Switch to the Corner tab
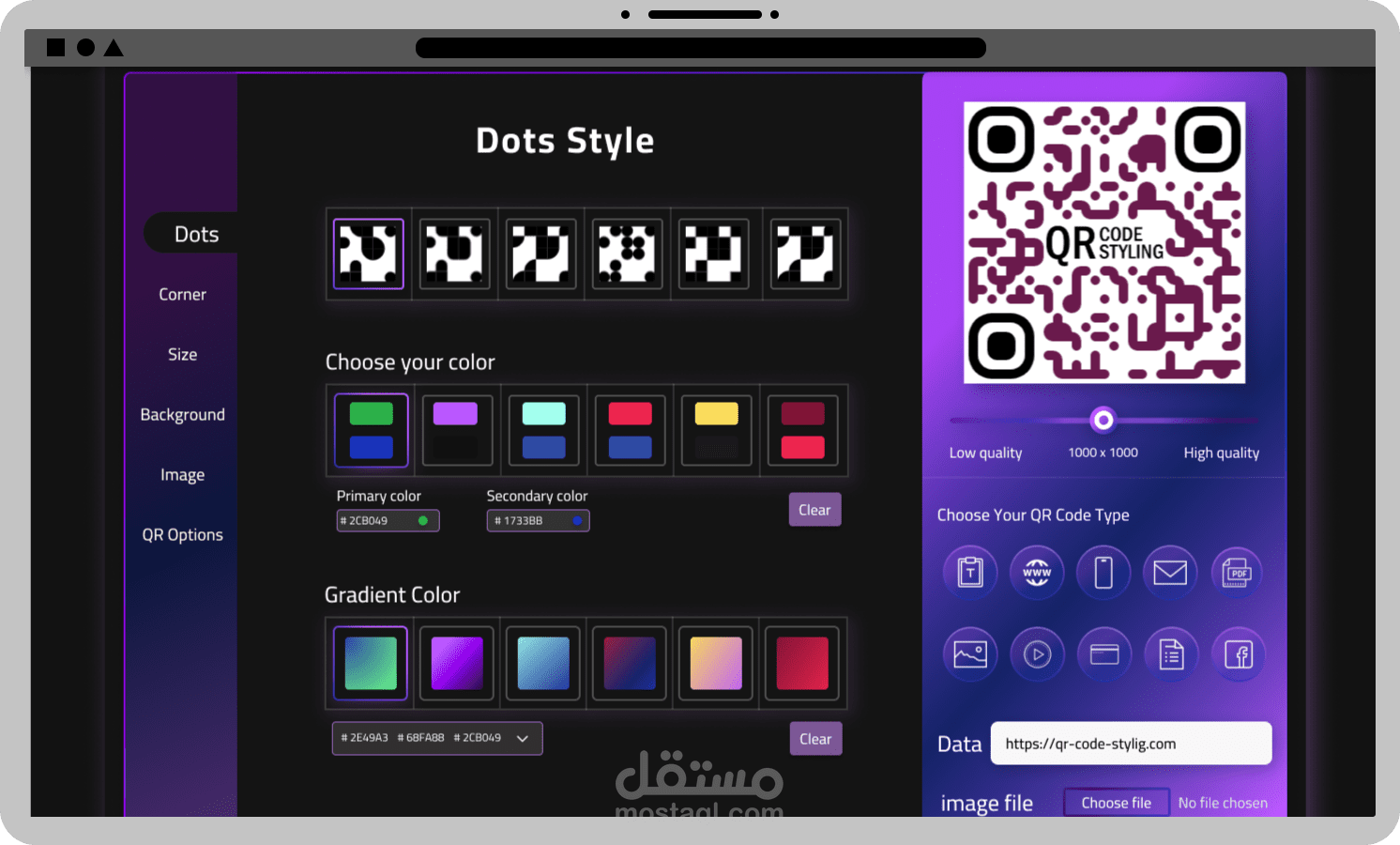 point(182,294)
